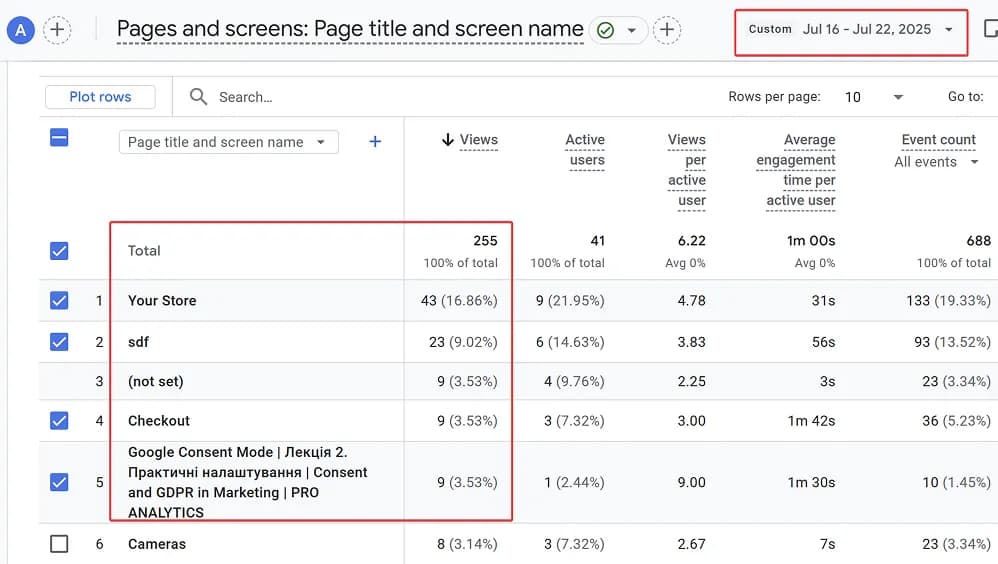This screenshot has width=998, height=564.
Task: Click Your Store event count '133 (19.33%)'
Action: coord(948,300)
